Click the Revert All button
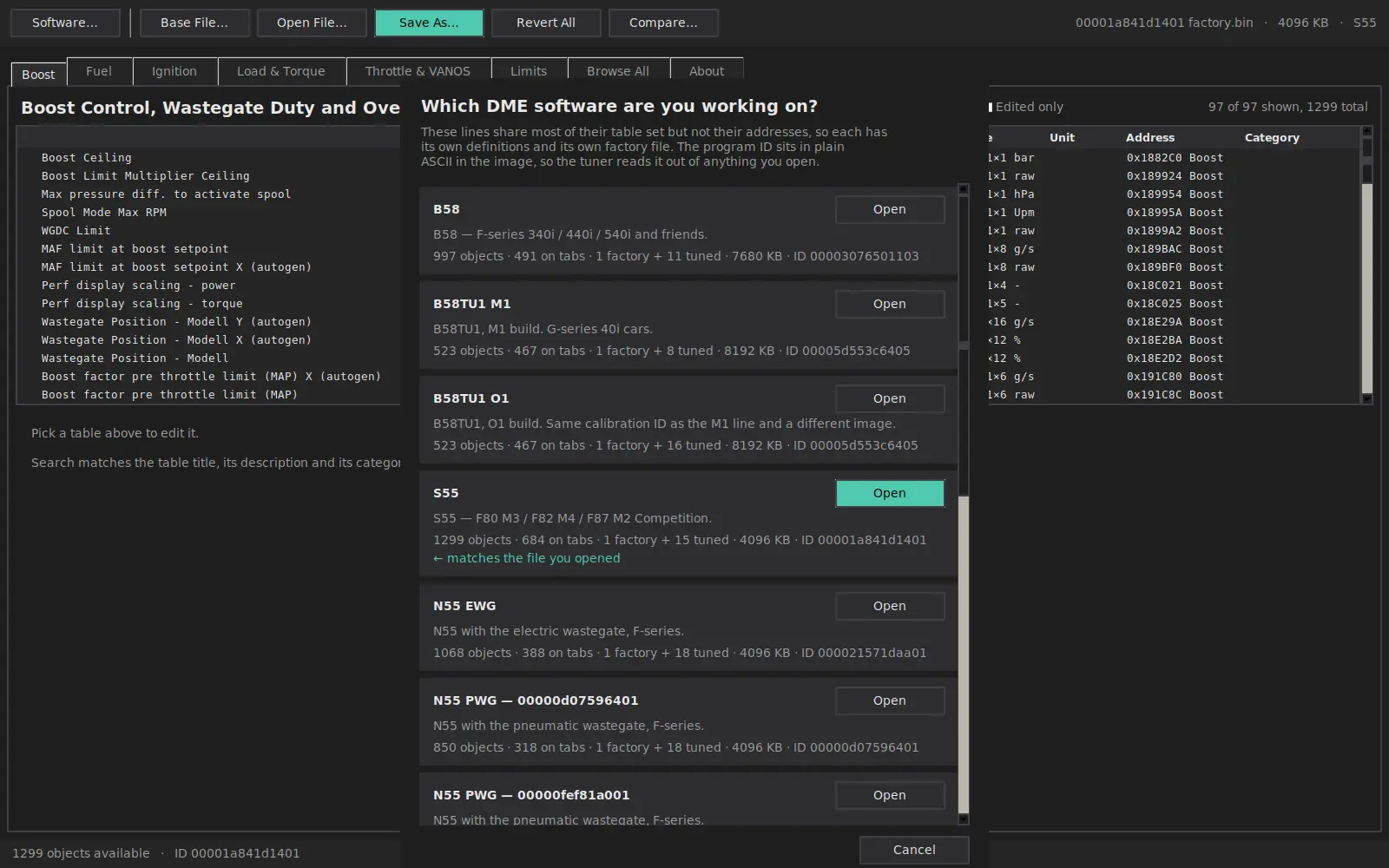 pyautogui.click(x=546, y=23)
